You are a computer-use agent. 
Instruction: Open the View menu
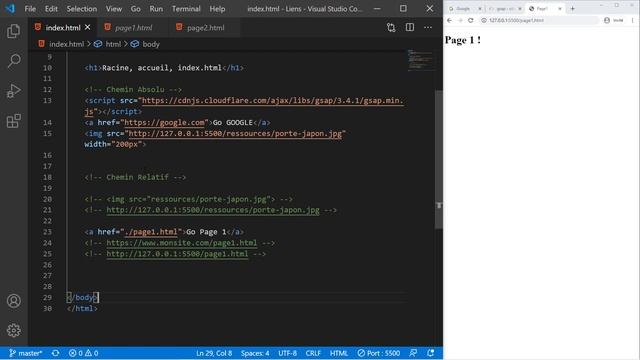(114, 9)
